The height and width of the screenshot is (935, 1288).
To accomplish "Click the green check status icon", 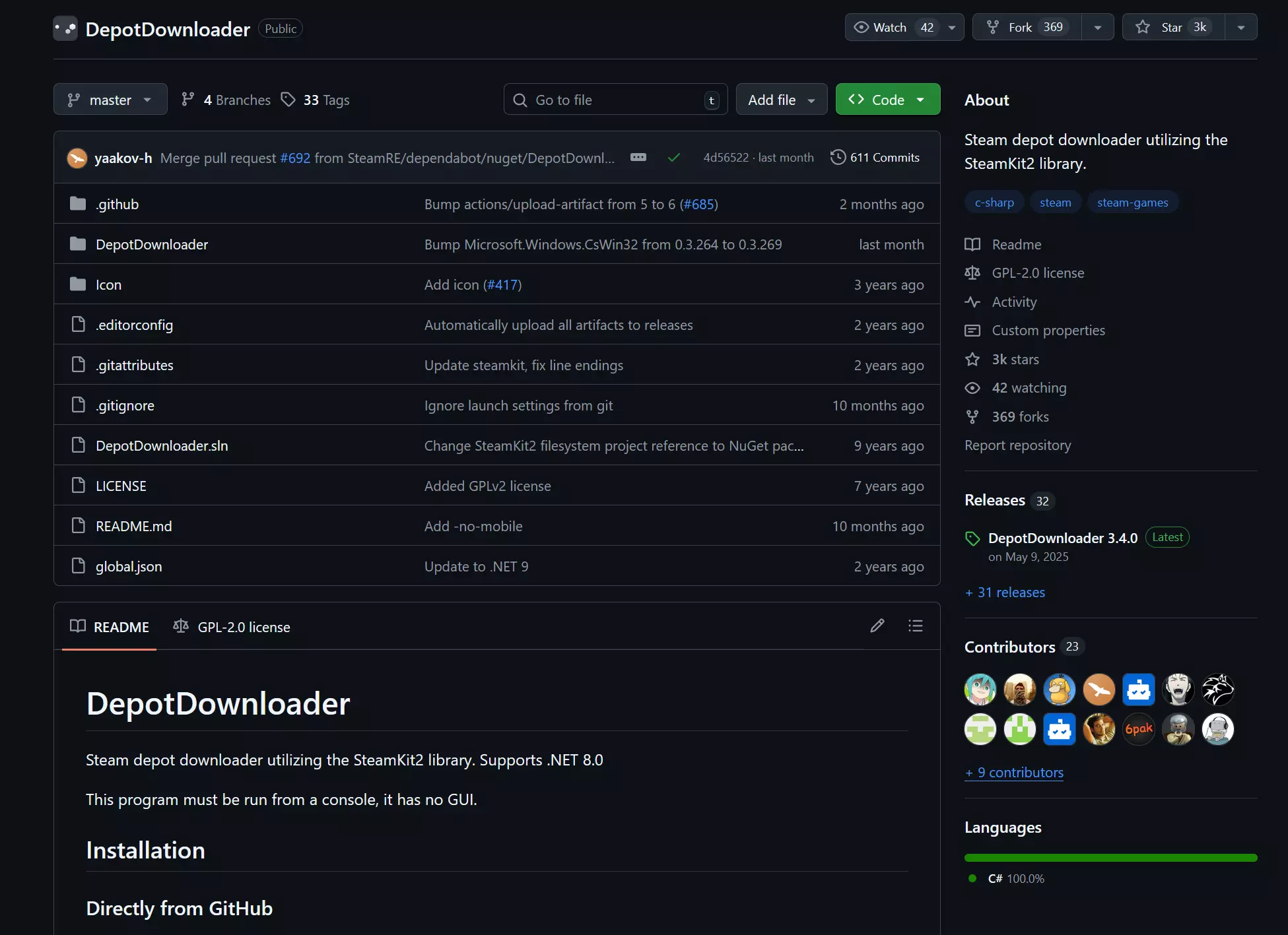I will point(673,158).
